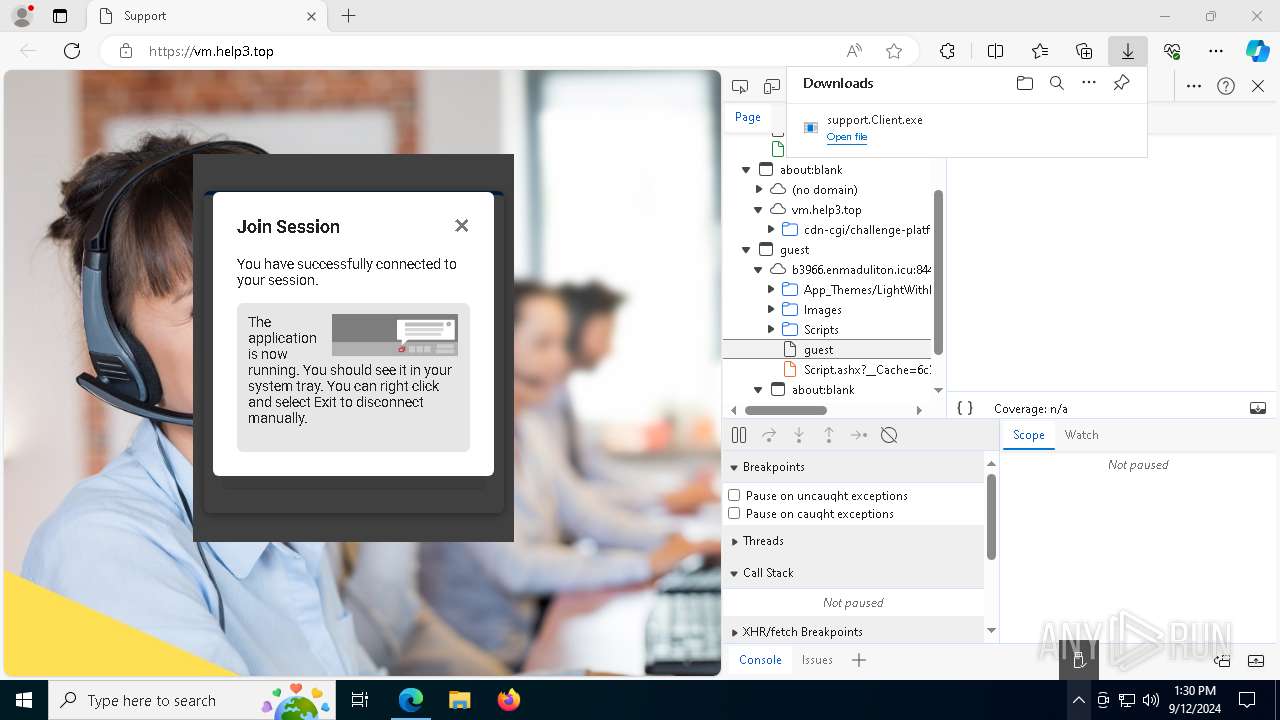
Task: Expand the cdn-cgi/challenge-platform folder
Action: click(x=771, y=229)
